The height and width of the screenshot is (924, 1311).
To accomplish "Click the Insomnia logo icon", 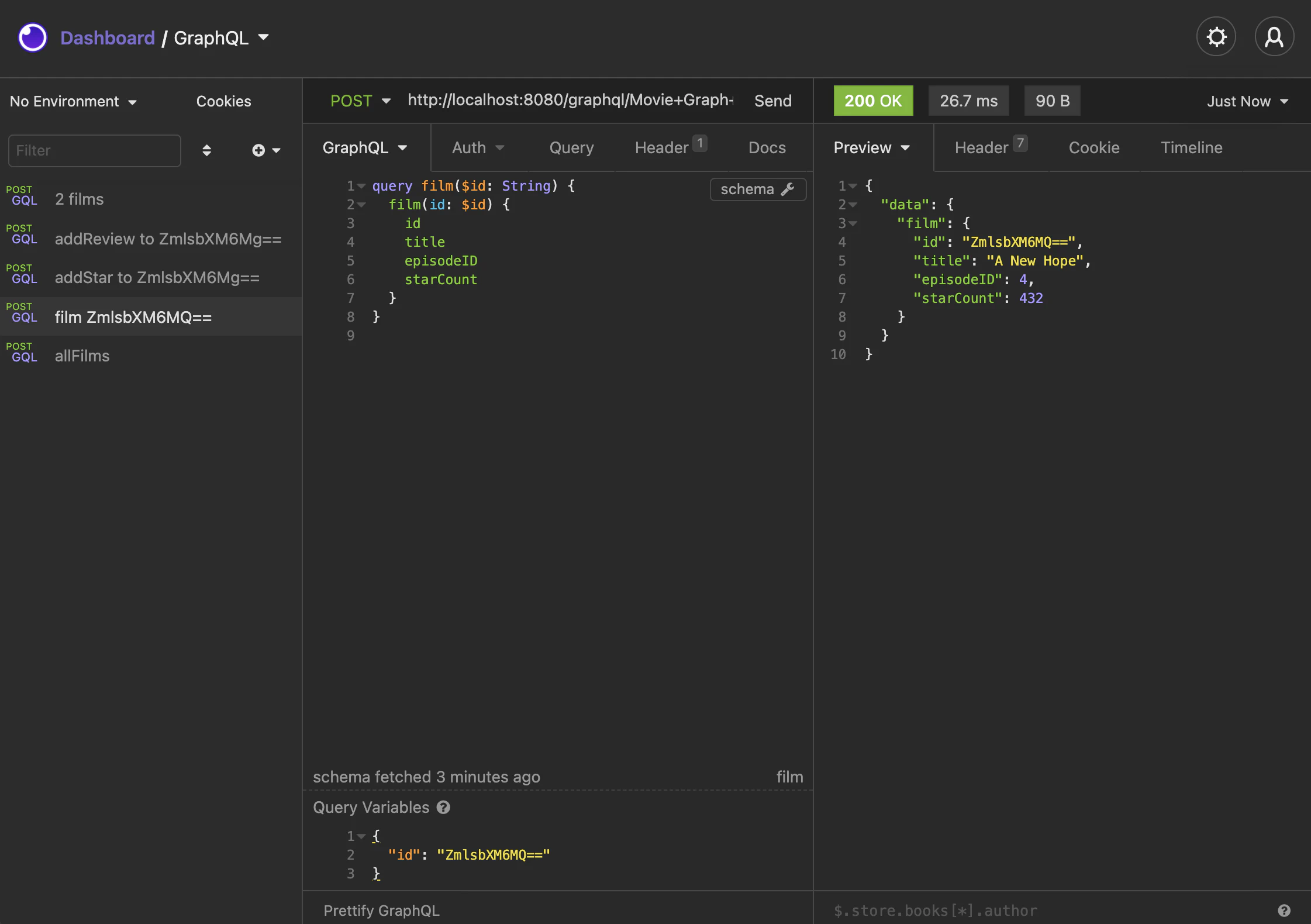I will (32, 37).
